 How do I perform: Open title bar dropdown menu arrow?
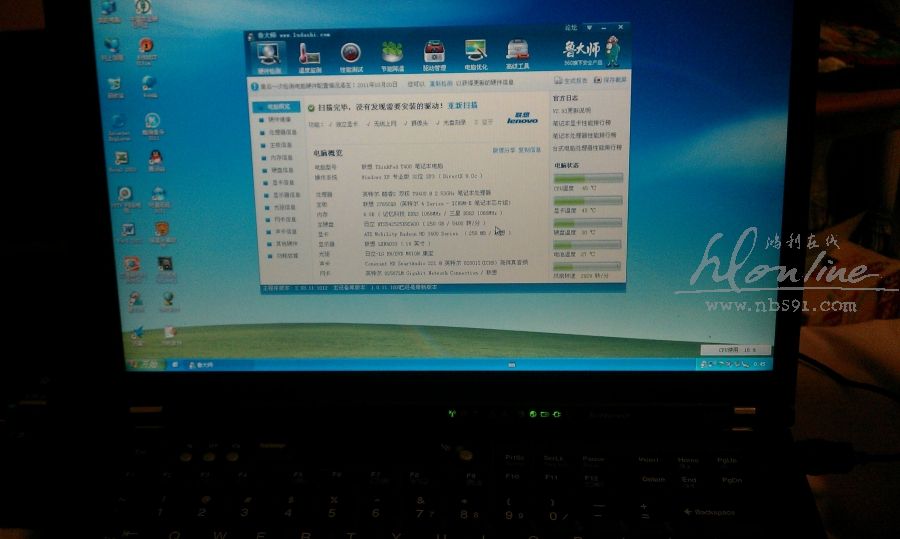click(x=587, y=29)
